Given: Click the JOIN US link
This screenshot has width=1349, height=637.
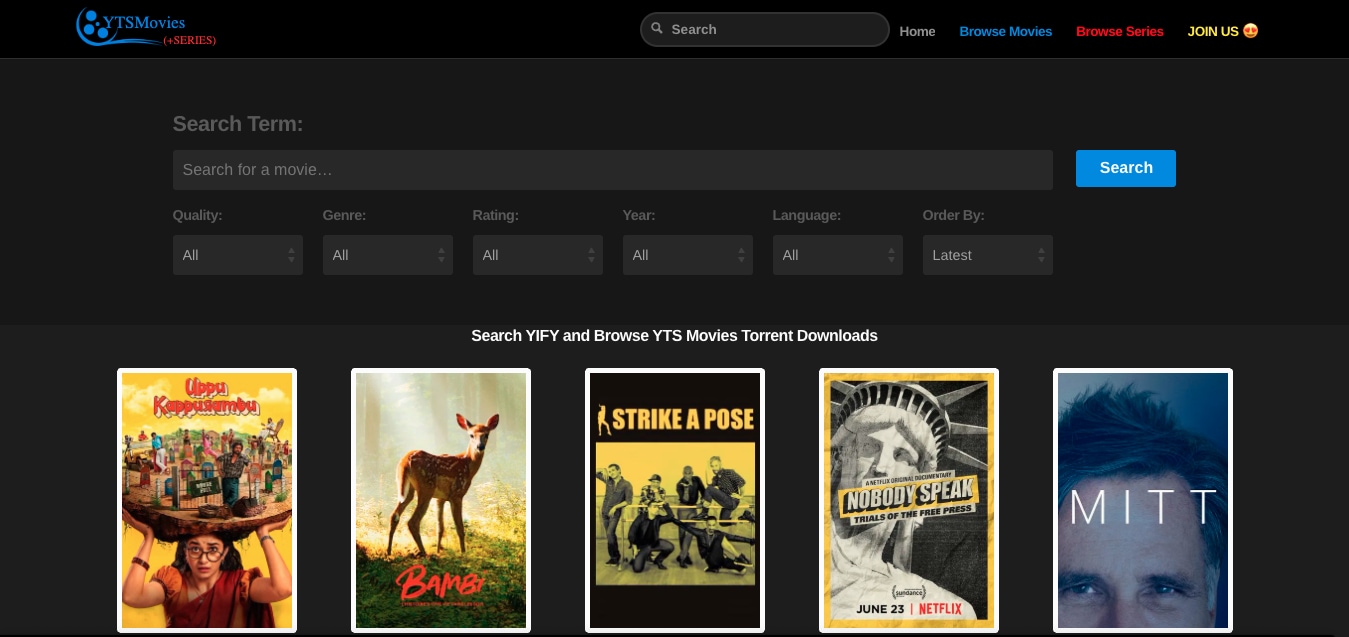Looking at the screenshot, I should pos(1223,31).
